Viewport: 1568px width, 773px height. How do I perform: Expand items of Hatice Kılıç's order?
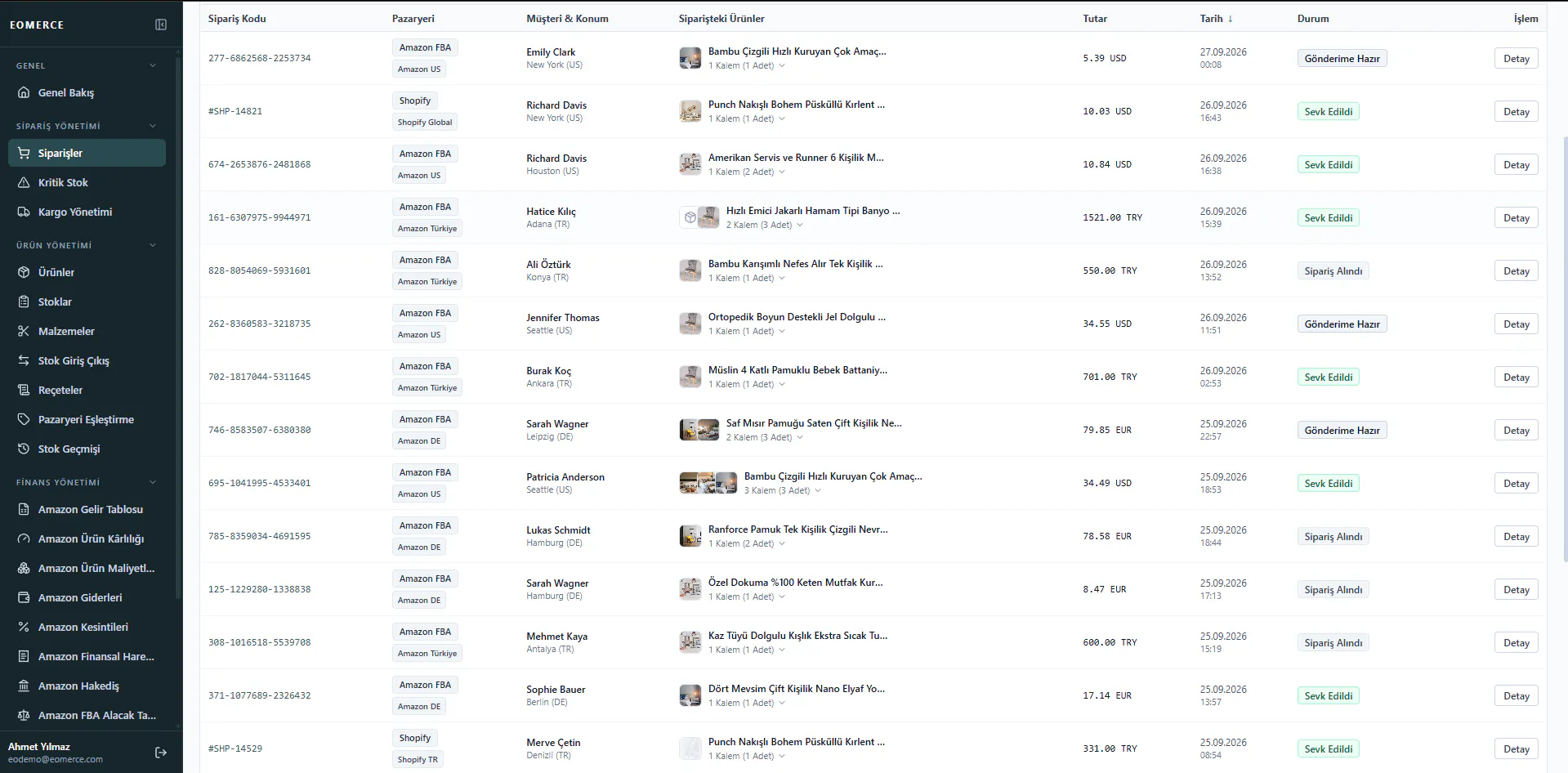800,225
